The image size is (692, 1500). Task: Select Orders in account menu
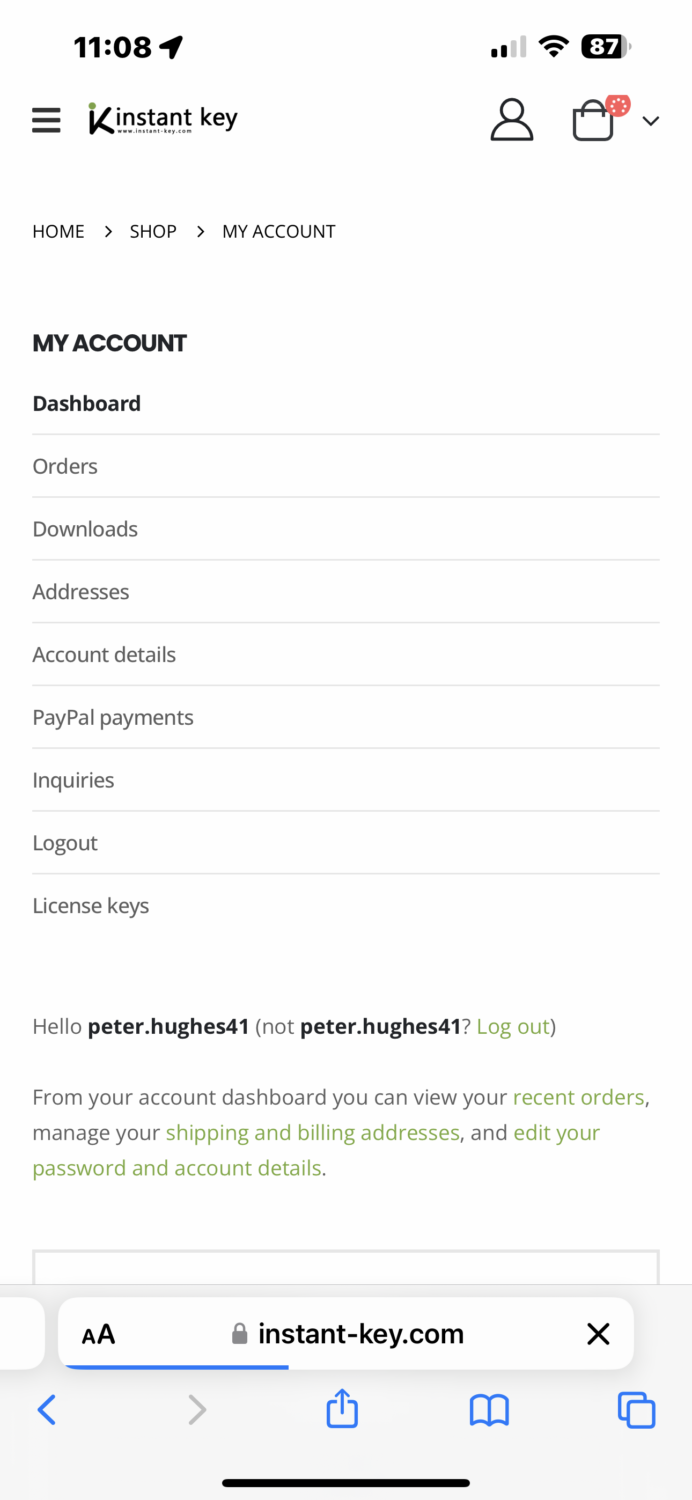click(65, 466)
